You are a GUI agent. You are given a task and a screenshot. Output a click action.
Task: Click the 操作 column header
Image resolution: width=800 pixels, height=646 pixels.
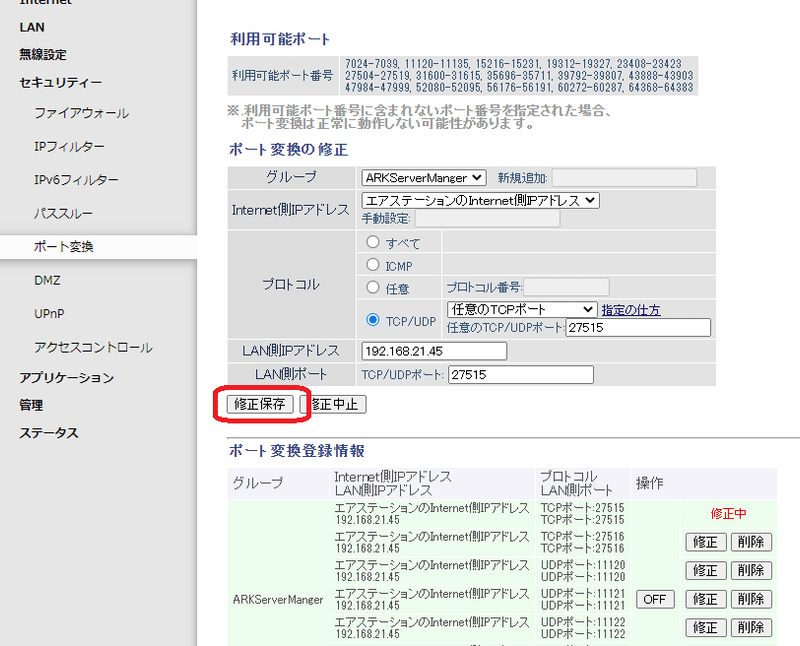[x=649, y=483]
